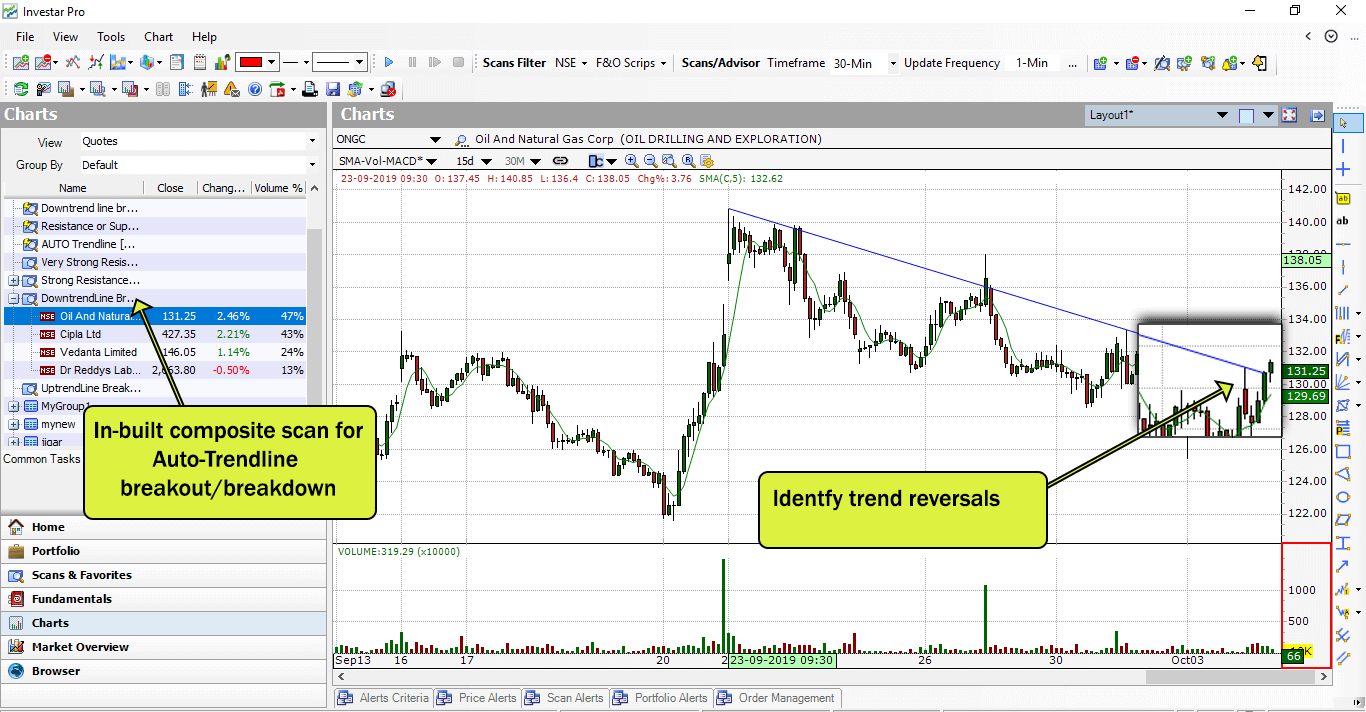Switch to the Price Alerts tab
1366x712 pixels.
point(487,698)
